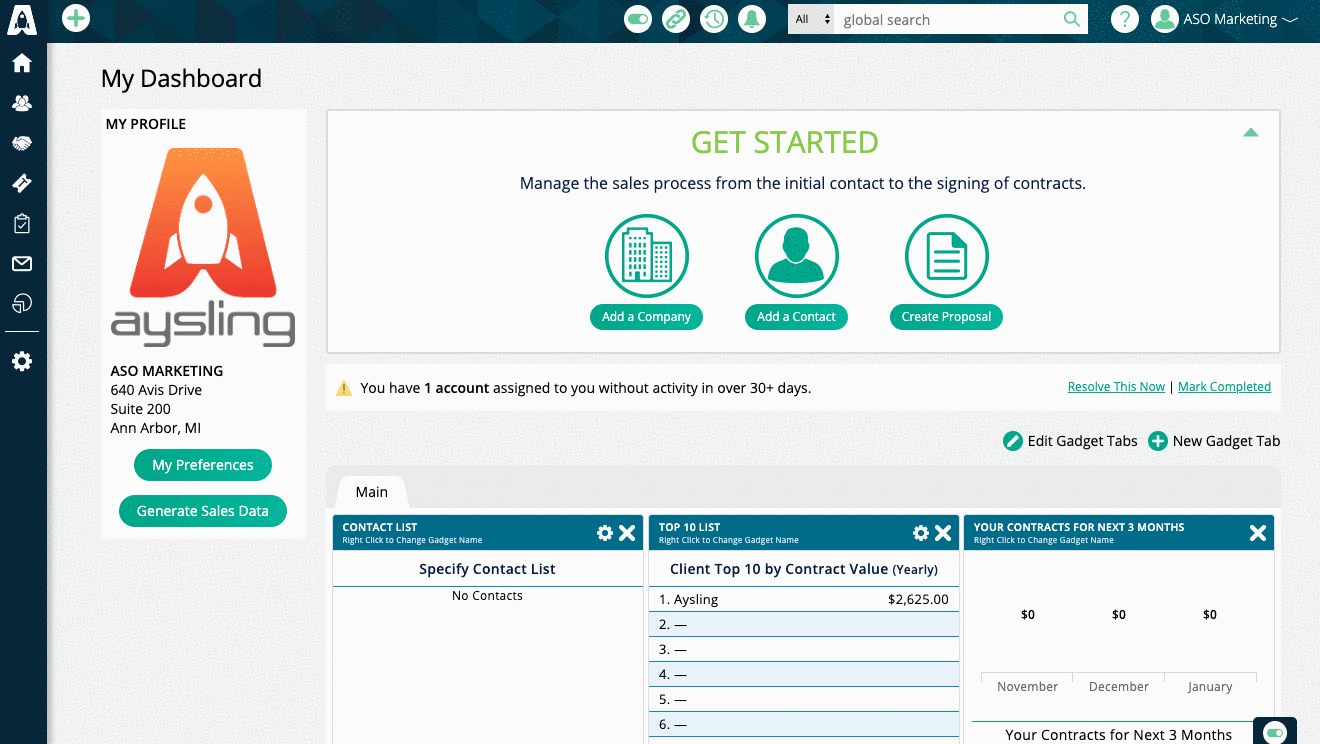Viewport: 1320px width, 744px height.
Task: Collapse the Get Started panel arrow
Action: pos(1251,132)
